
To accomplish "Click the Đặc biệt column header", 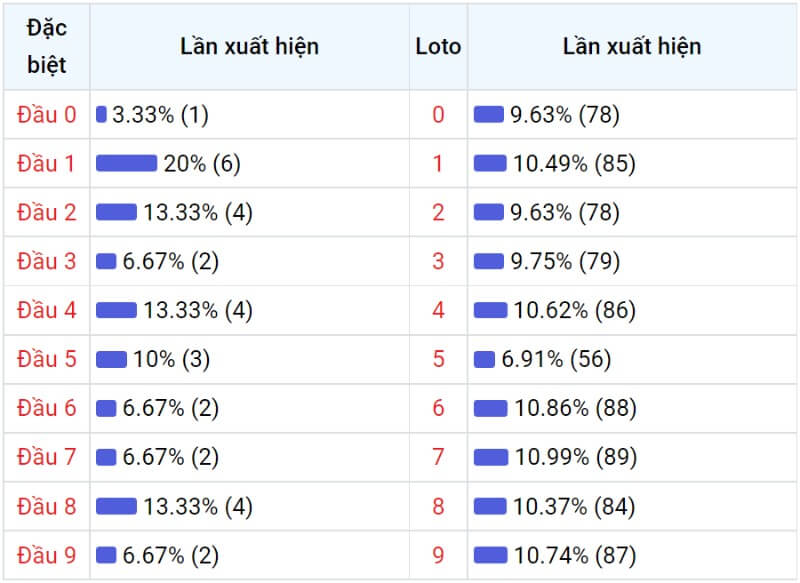I will pos(46,46).
